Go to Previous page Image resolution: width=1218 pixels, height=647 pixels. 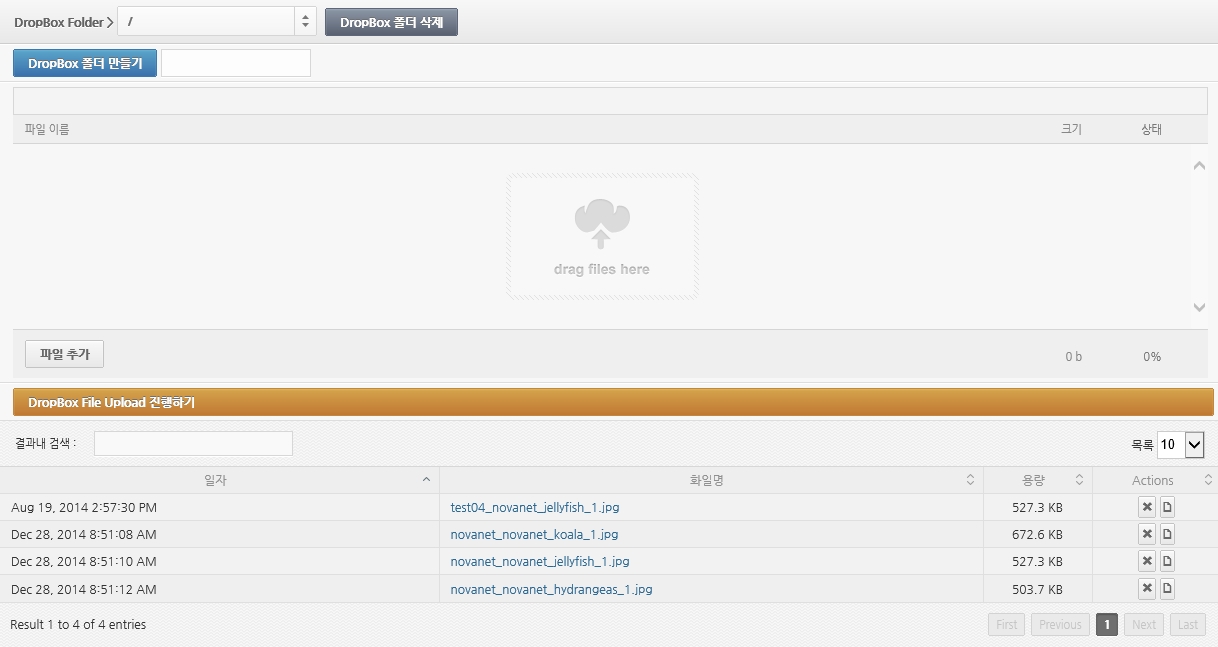tap(1060, 624)
